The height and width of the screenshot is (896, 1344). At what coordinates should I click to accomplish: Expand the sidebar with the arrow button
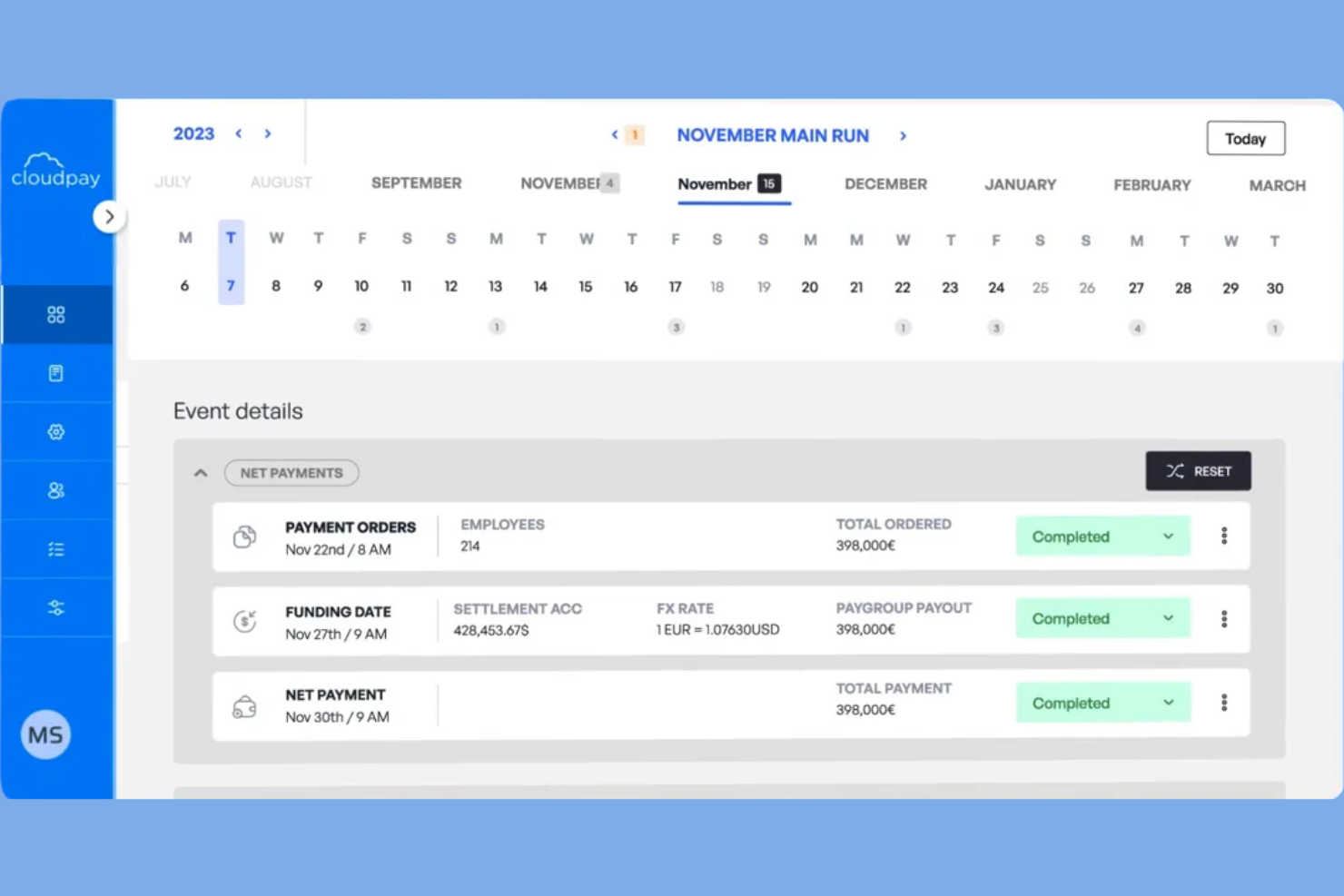pyautogui.click(x=109, y=217)
